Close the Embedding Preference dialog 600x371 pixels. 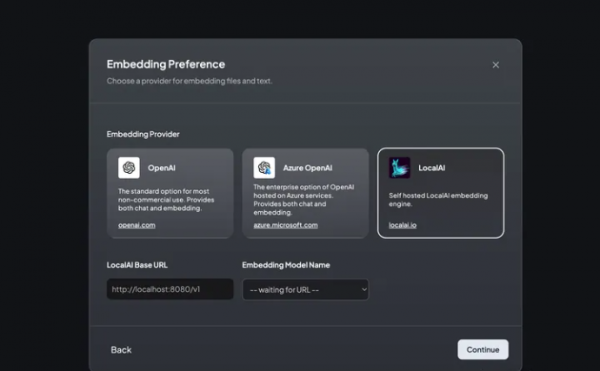[x=496, y=65]
